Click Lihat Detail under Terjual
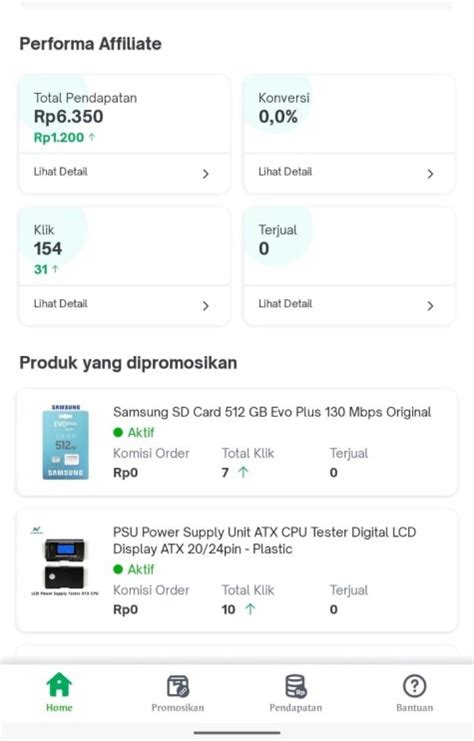474x741 pixels. click(285, 303)
